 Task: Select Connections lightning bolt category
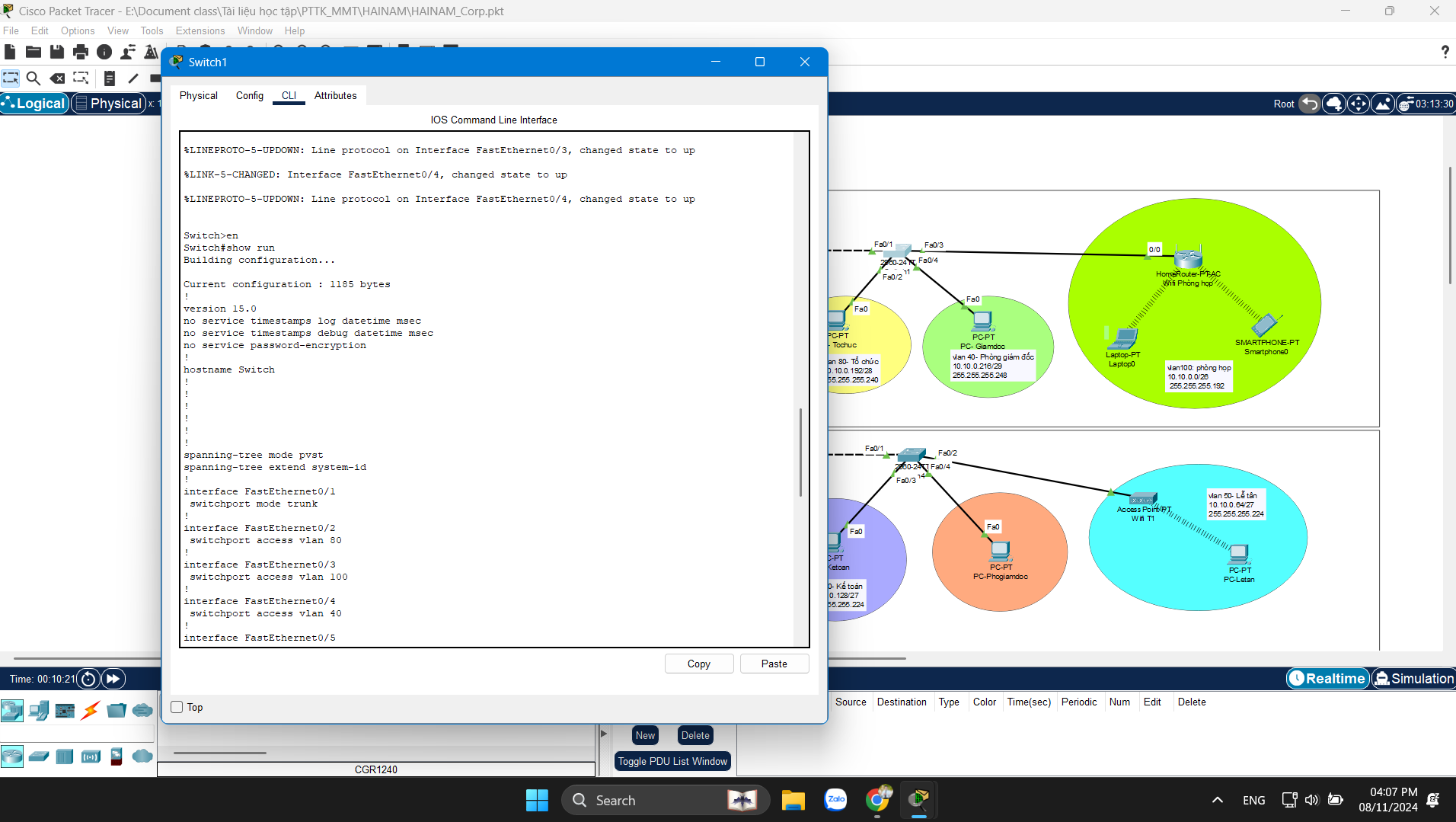91,711
